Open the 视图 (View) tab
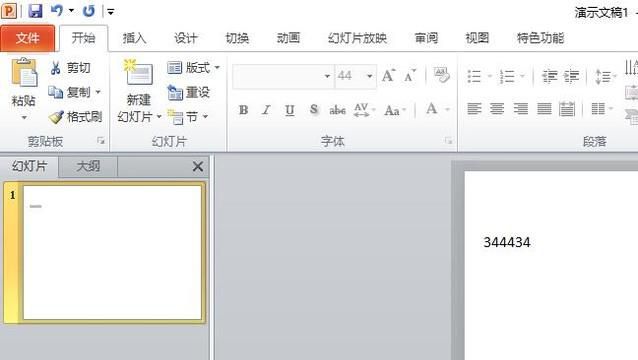 477,38
